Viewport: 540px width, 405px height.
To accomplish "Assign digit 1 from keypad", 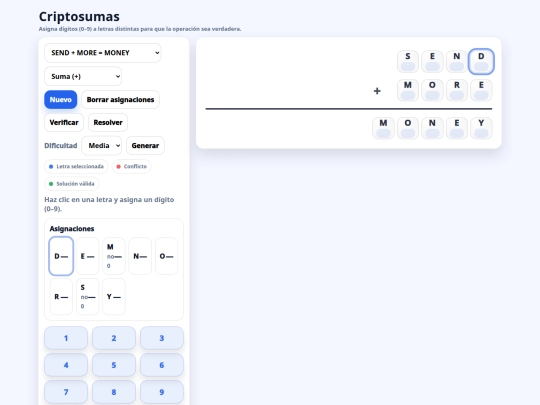I will click(x=66, y=338).
